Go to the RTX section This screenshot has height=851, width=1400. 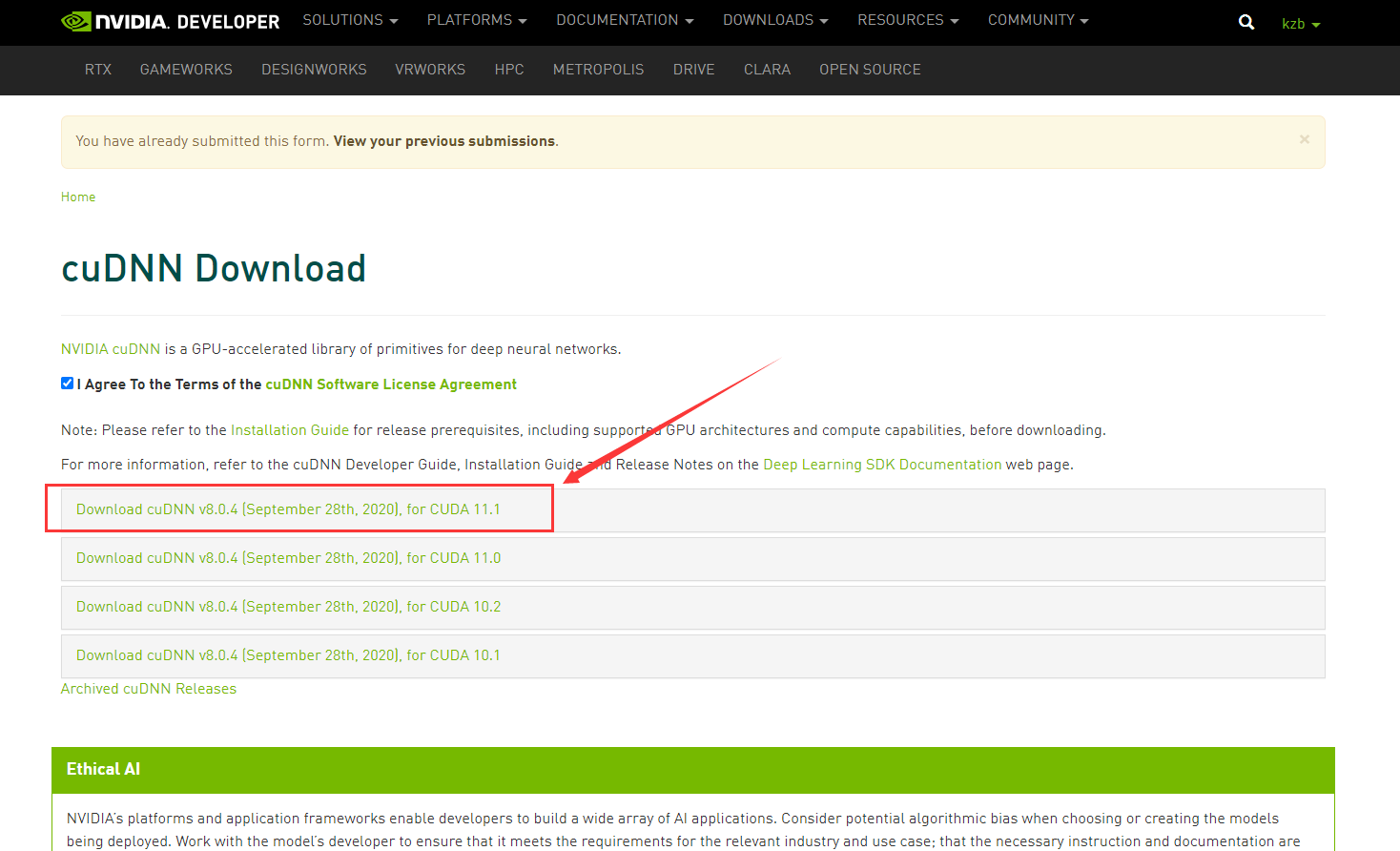[98, 70]
